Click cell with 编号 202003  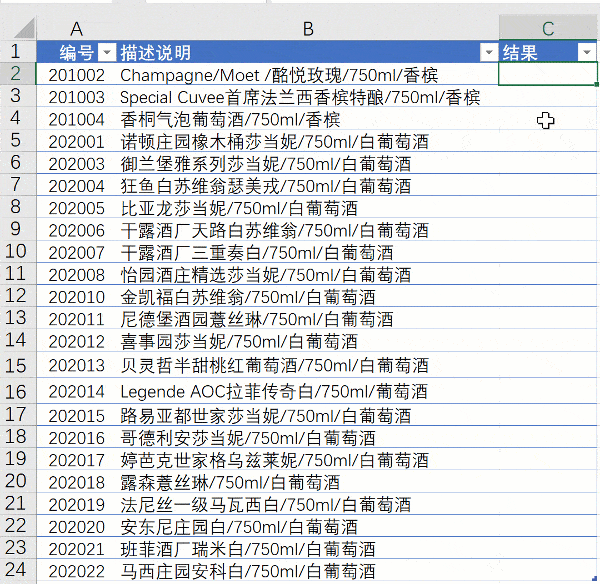coord(77,163)
